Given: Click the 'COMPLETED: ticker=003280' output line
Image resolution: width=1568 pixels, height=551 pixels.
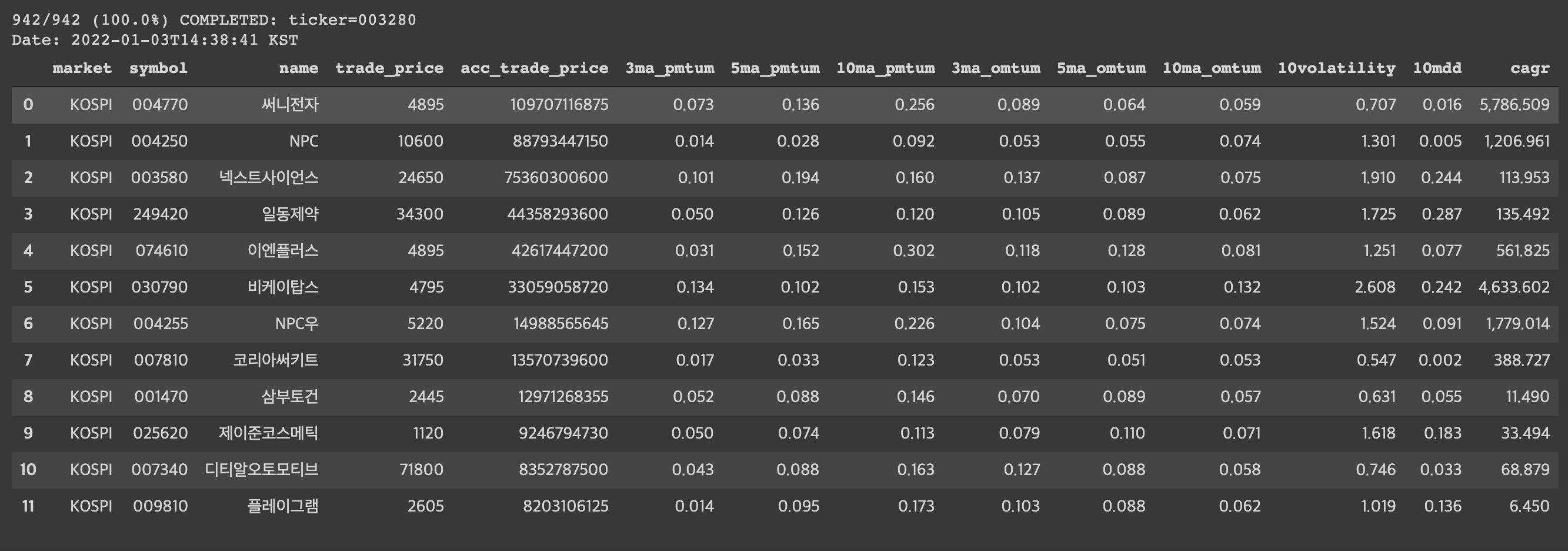Looking at the screenshot, I should tap(298, 20).
